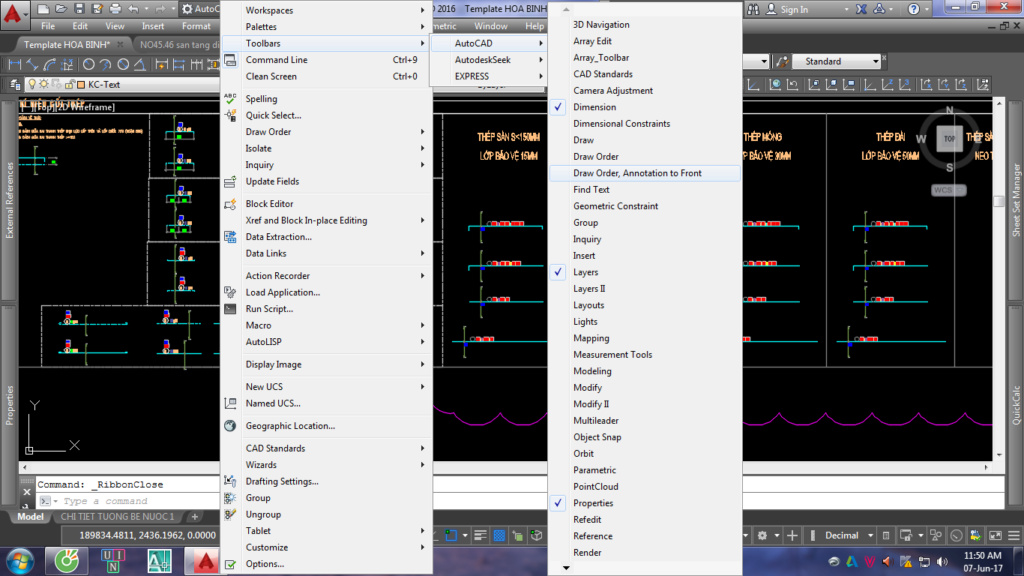Open the WCS coordinate system dropdown label
1024x576 pixels.
click(948, 190)
